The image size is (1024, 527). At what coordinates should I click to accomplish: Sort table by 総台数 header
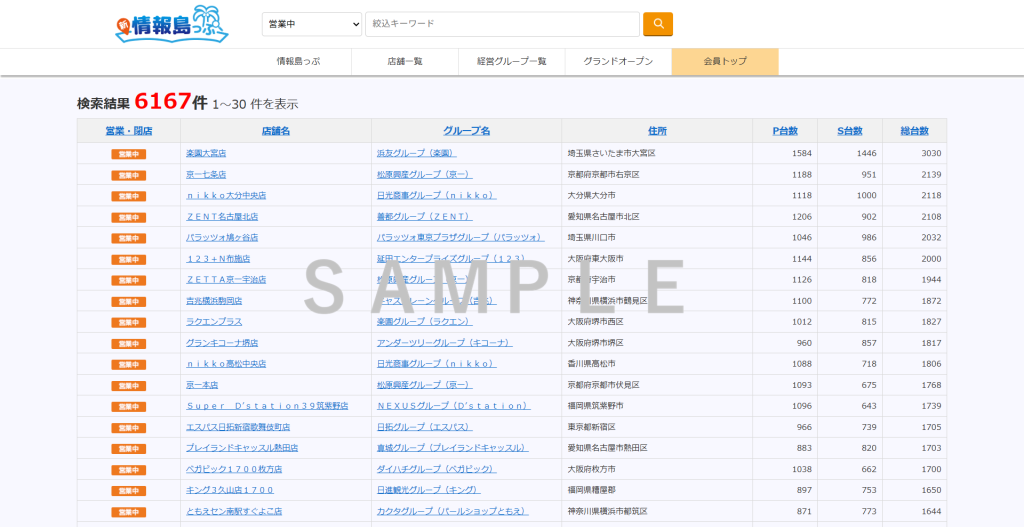tap(914, 131)
